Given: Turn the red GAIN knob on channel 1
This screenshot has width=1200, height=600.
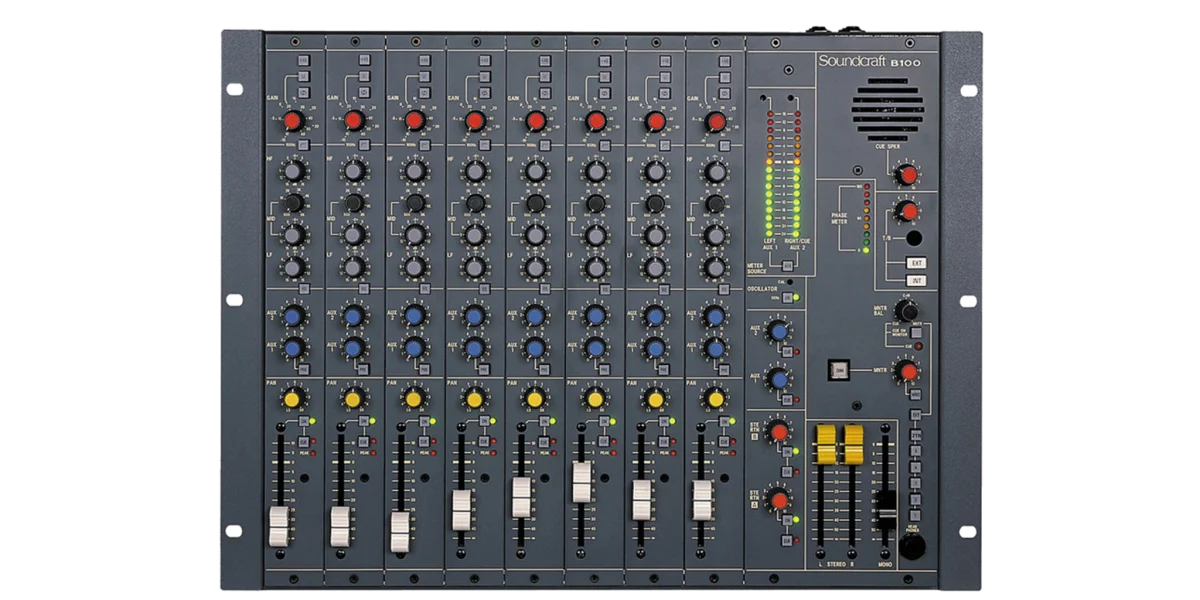Looking at the screenshot, I should pyautogui.click(x=293, y=121).
